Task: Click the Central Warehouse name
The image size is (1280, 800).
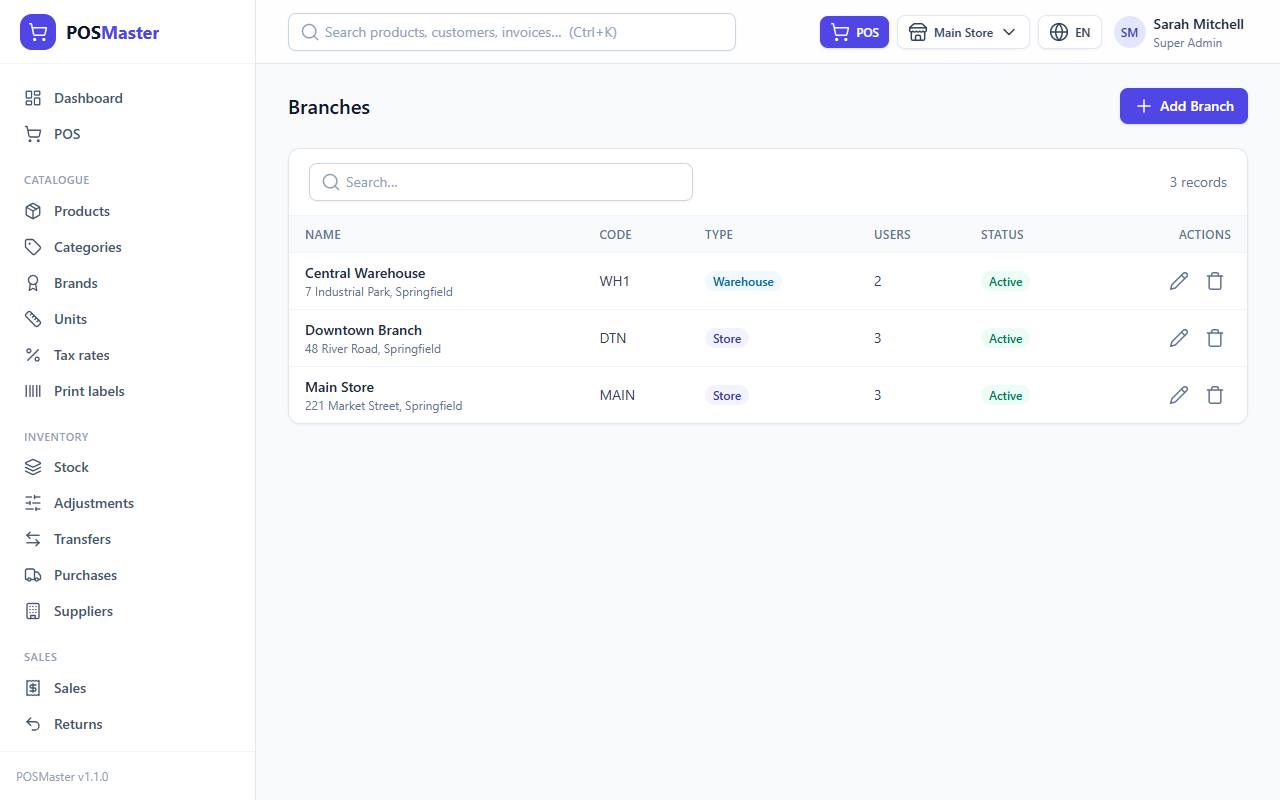Action: (365, 273)
